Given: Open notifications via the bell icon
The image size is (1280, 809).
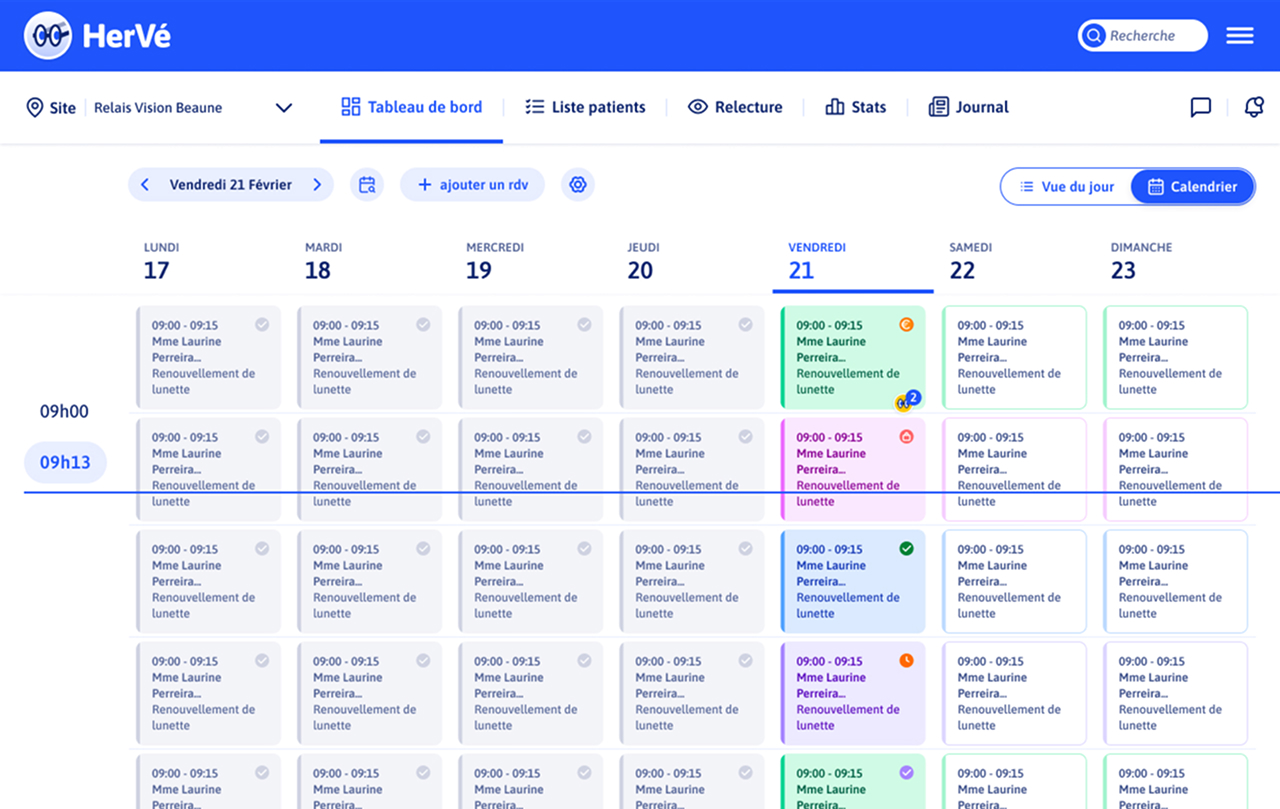Looking at the screenshot, I should pos(1254,107).
